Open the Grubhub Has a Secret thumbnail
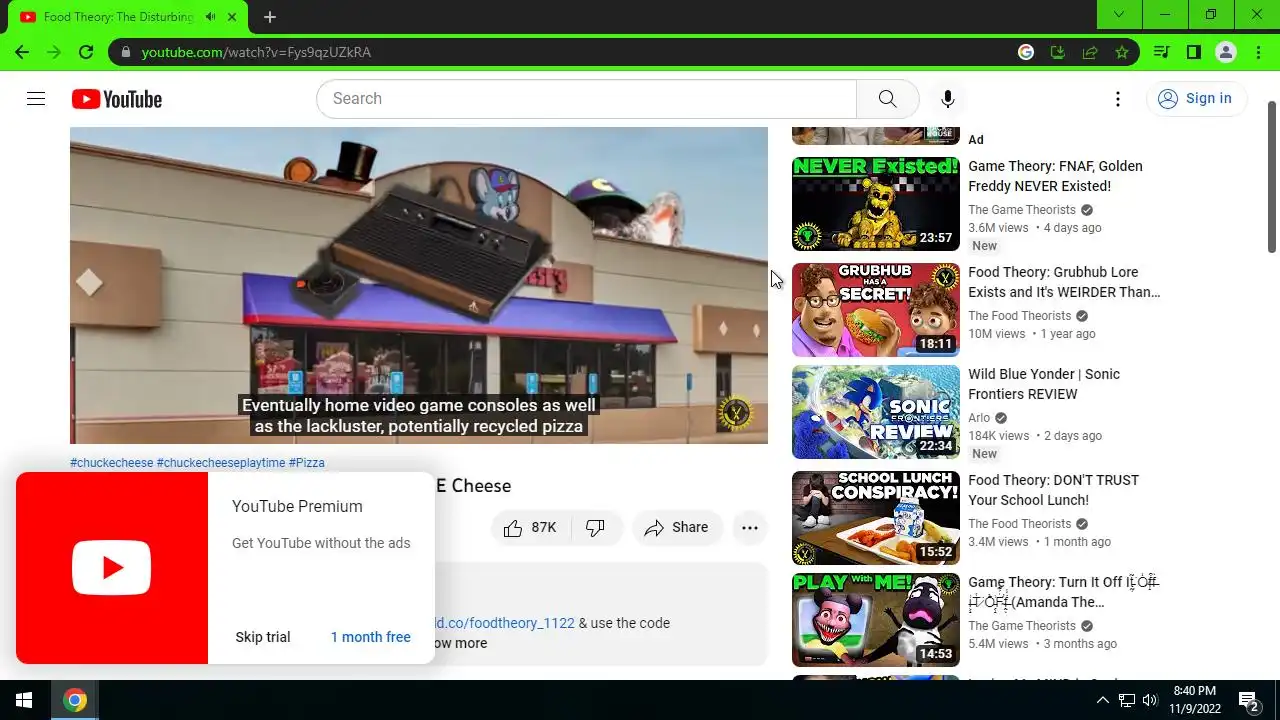 (x=876, y=310)
